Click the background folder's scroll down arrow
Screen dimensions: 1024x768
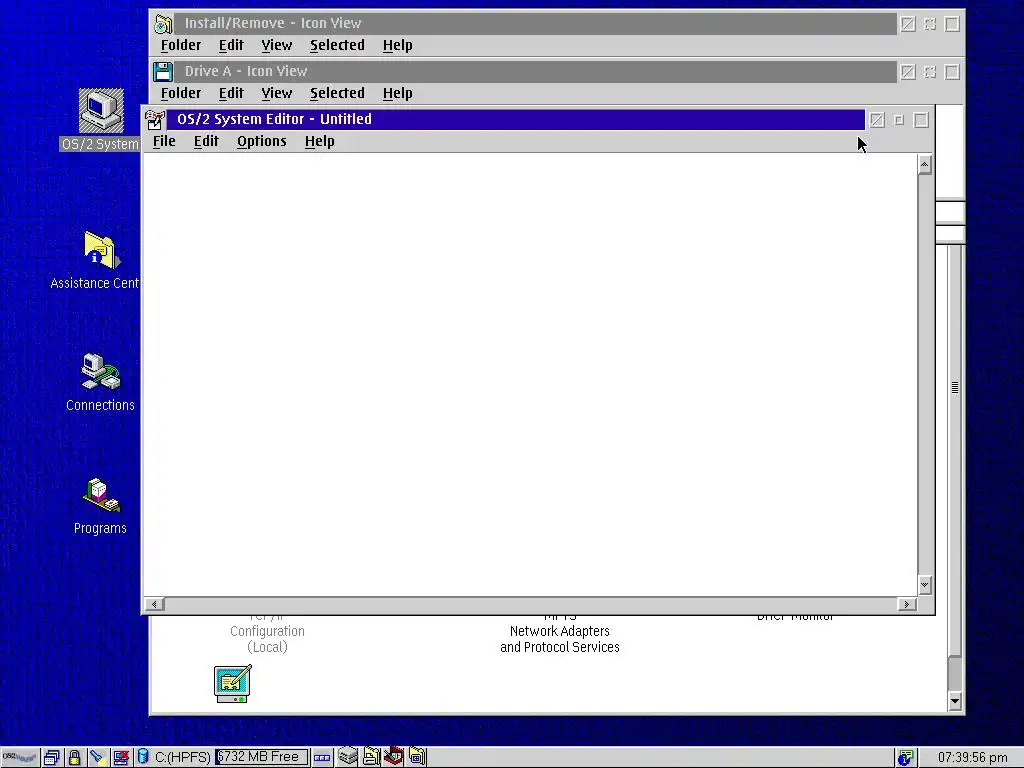coord(955,702)
